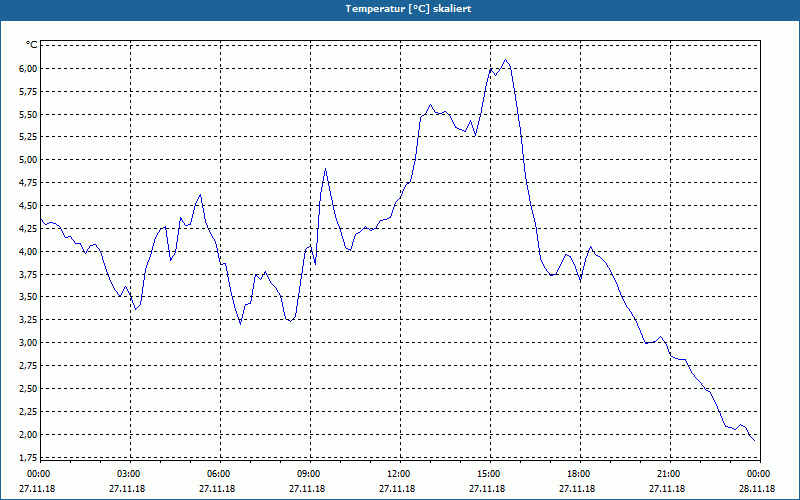Click the 'Temperatur [°C] skaliert' chart title
This screenshot has width=800, height=500.
click(408, 9)
